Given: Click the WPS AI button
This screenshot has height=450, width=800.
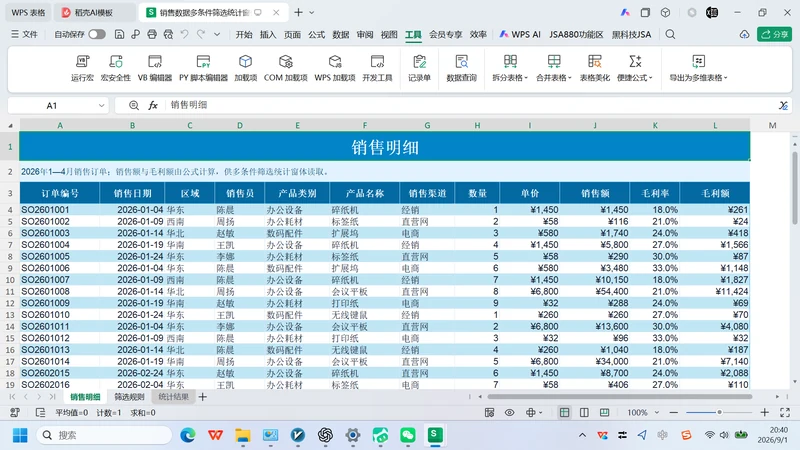Looking at the screenshot, I should click(520, 34).
